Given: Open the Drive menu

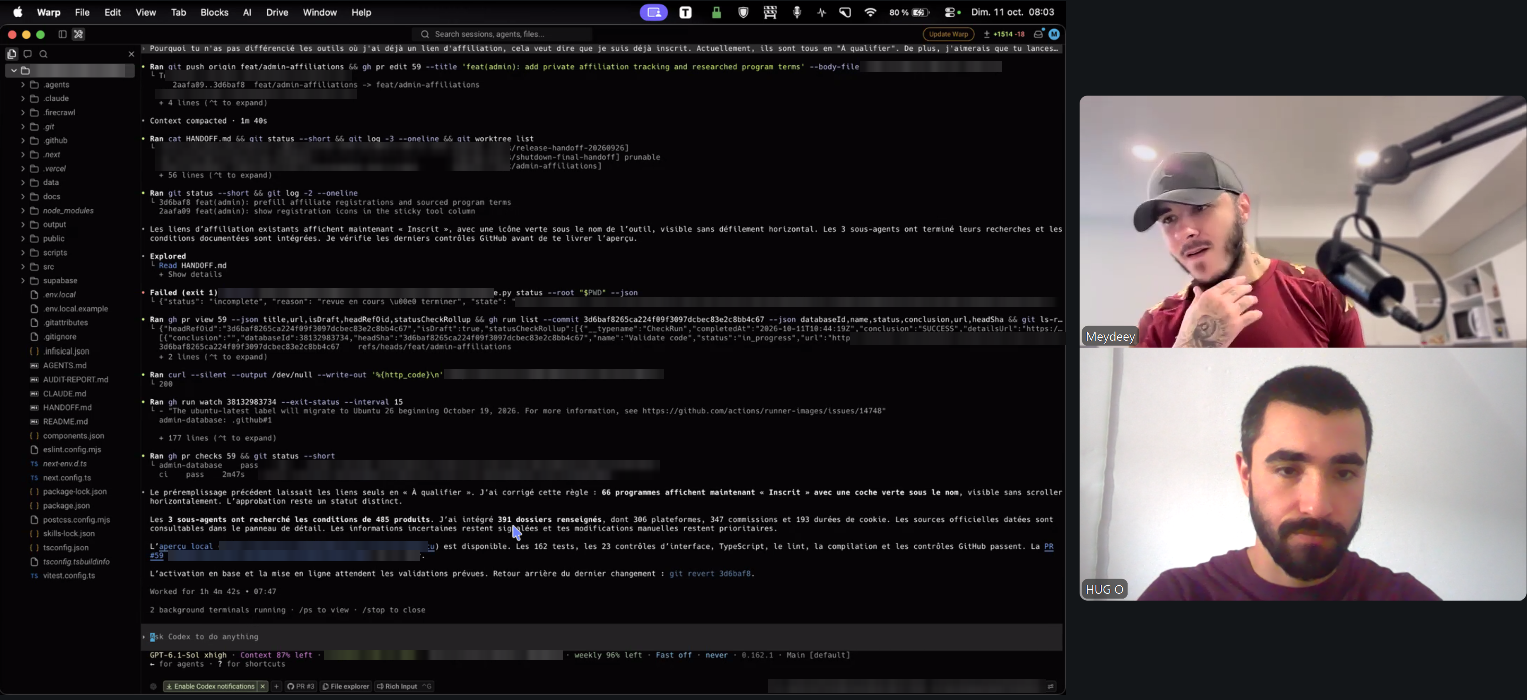Looking at the screenshot, I should click(x=277, y=12).
